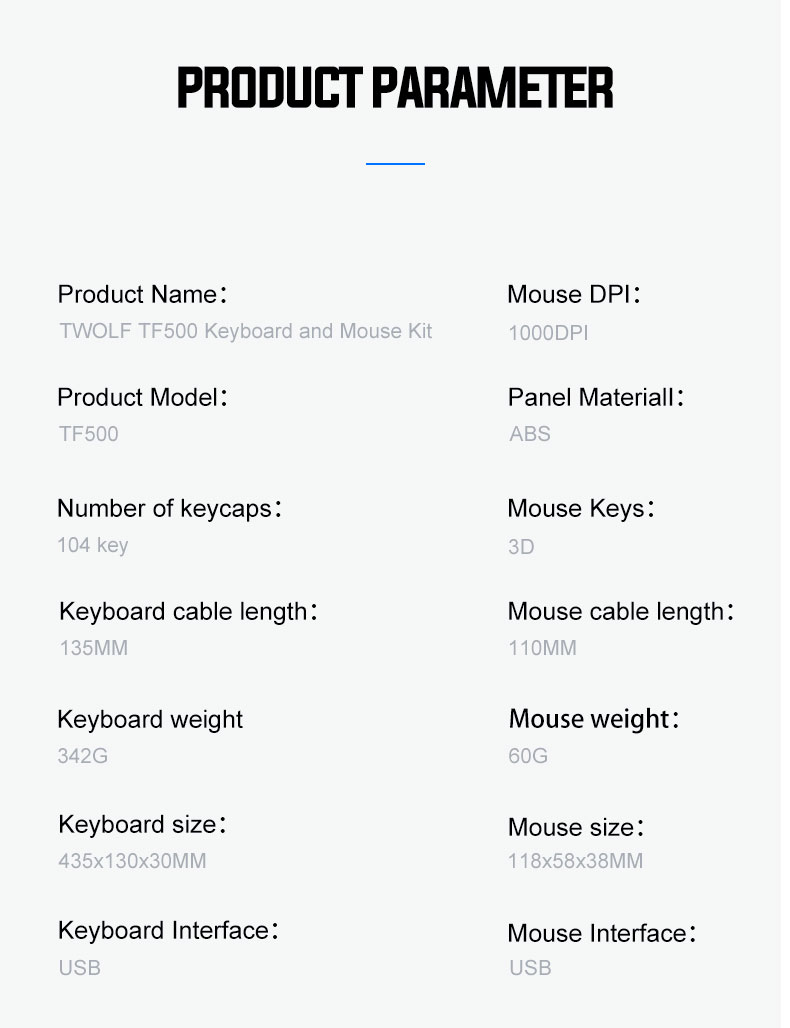This screenshot has width=790, height=1028.
Task: Click the 3D mouse keys value
Action: (x=521, y=547)
